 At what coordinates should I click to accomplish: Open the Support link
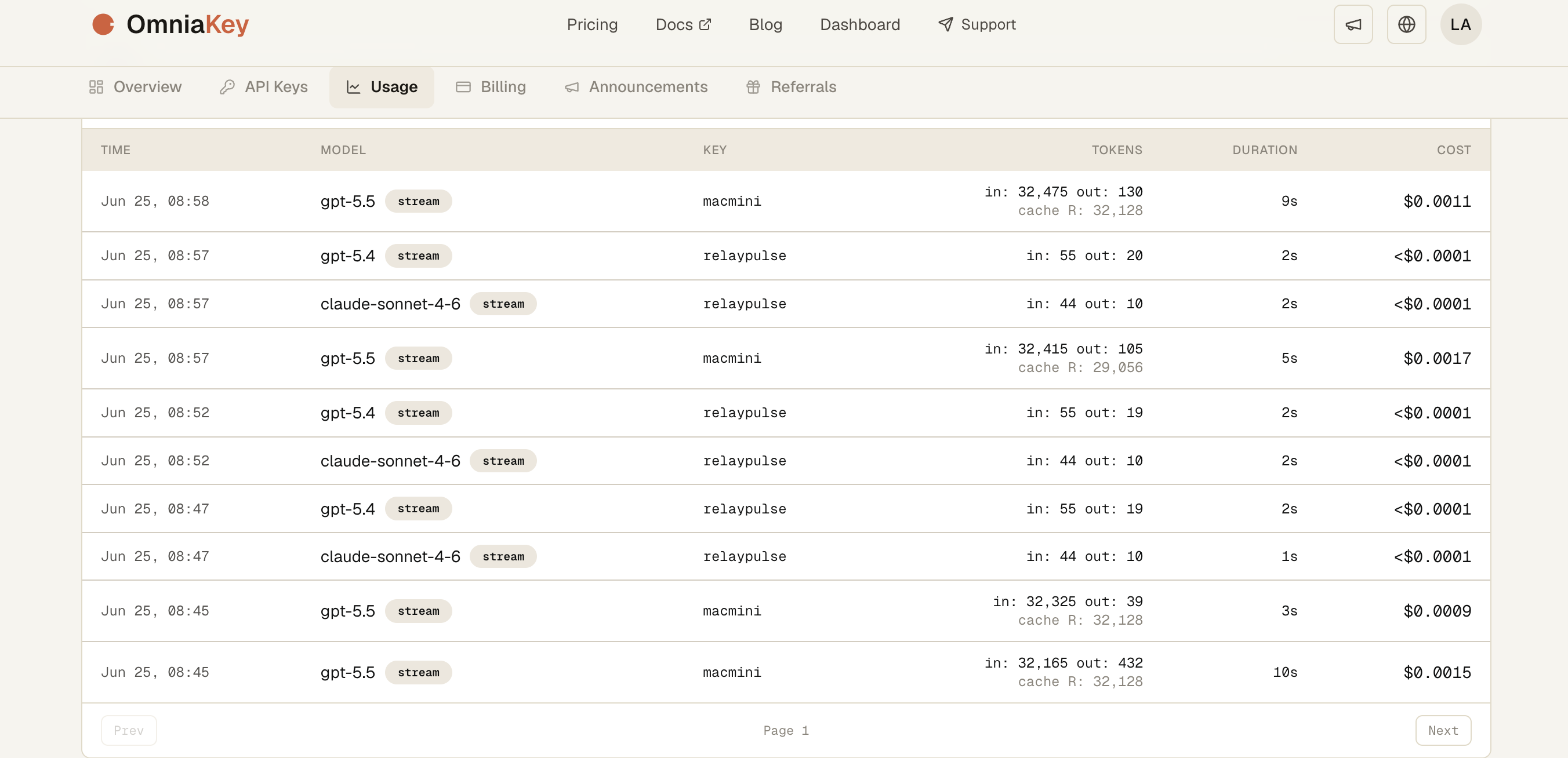(977, 24)
